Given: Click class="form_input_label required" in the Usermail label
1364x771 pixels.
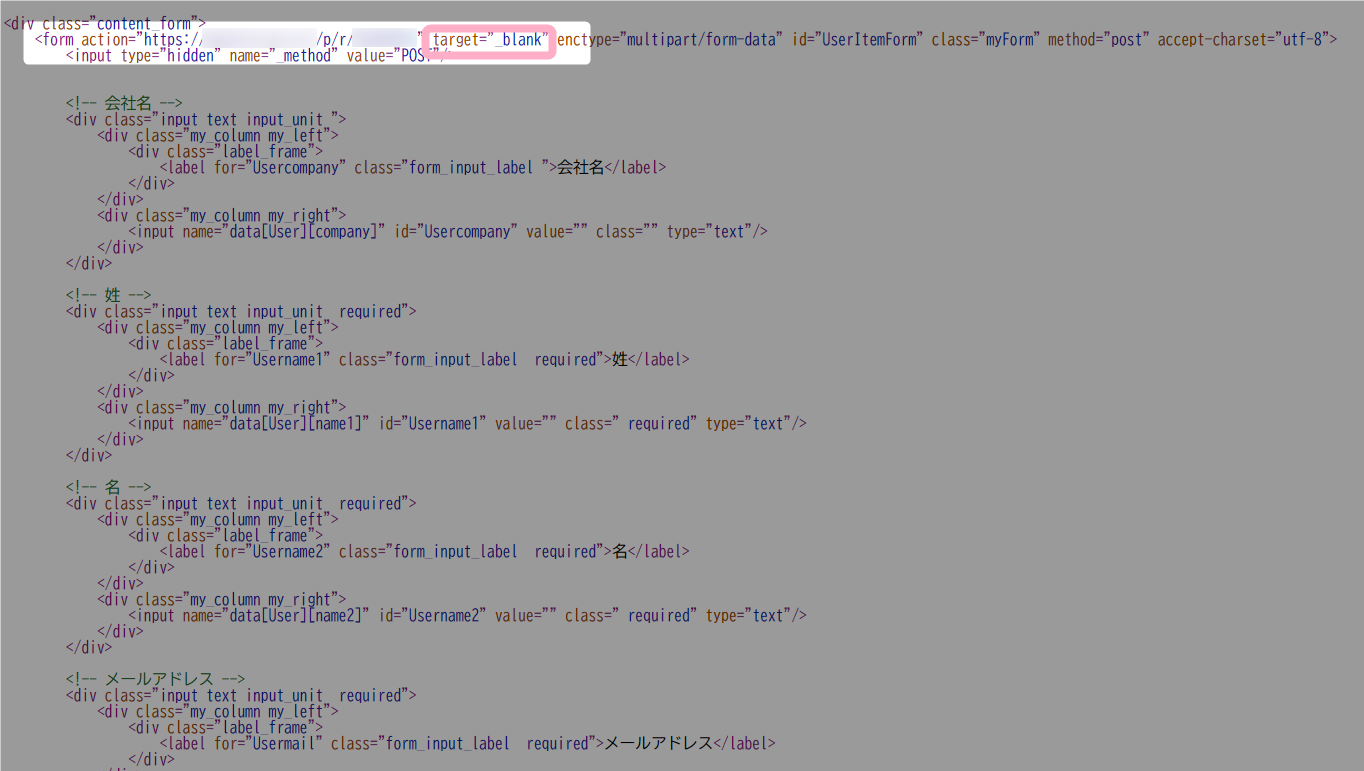Looking at the screenshot, I should click(463, 744).
